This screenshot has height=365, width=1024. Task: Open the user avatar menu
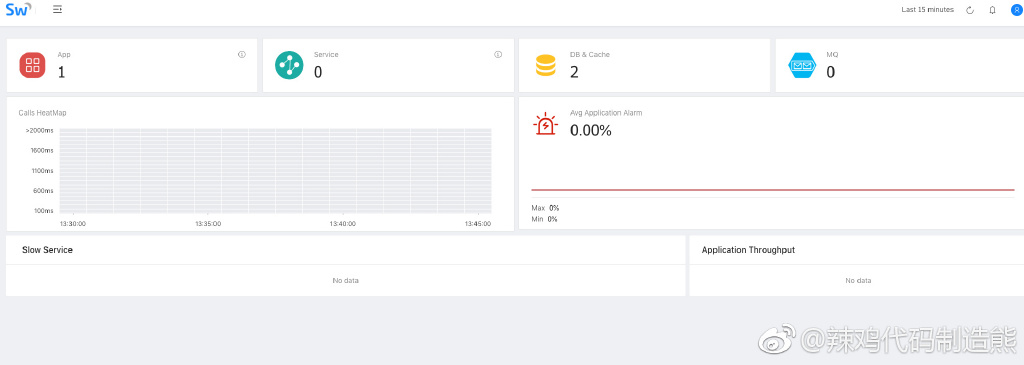(1016, 10)
